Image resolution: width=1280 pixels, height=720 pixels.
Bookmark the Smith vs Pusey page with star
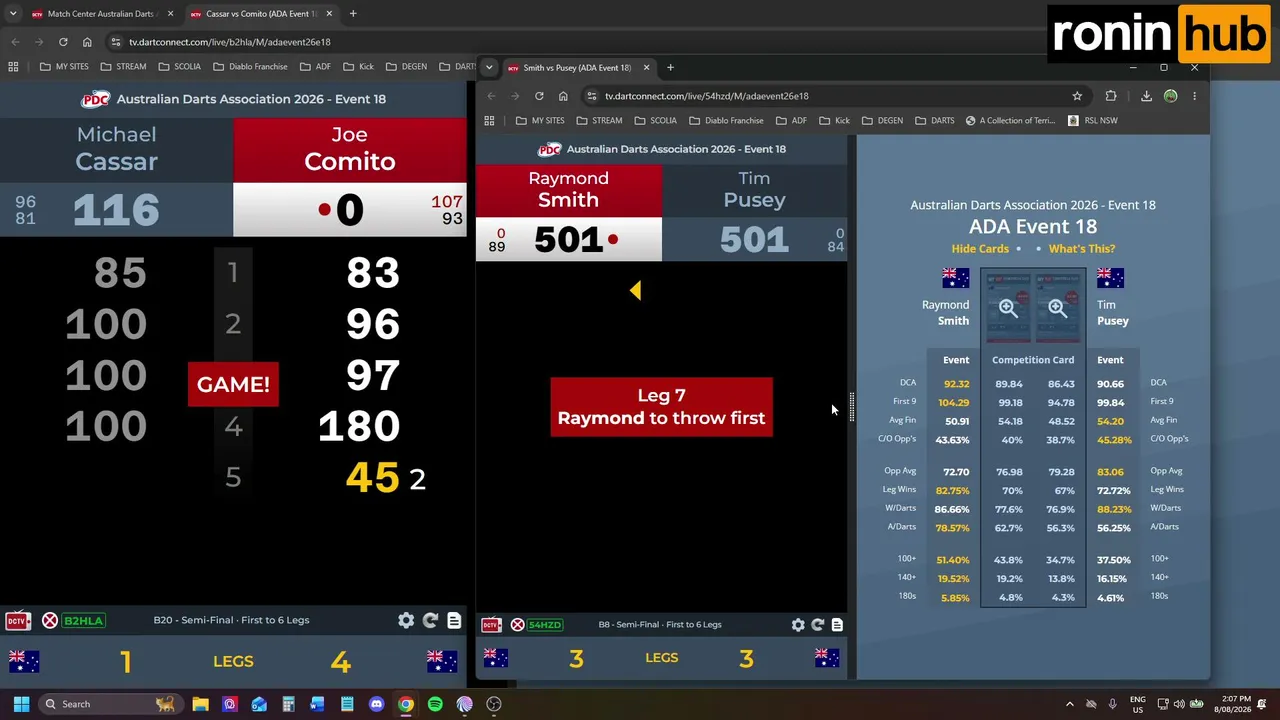pyautogui.click(x=1077, y=96)
